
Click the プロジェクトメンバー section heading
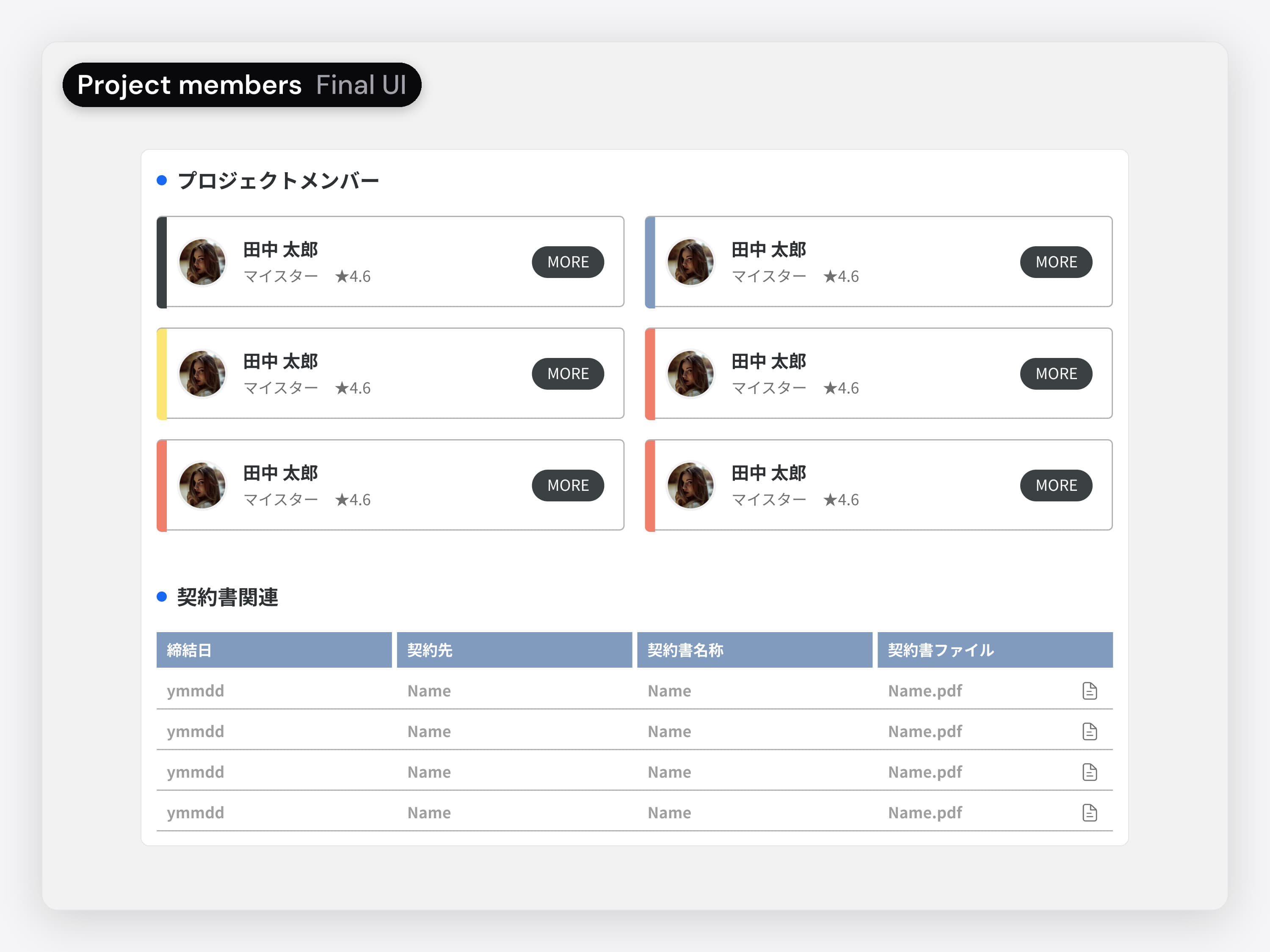(x=279, y=181)
